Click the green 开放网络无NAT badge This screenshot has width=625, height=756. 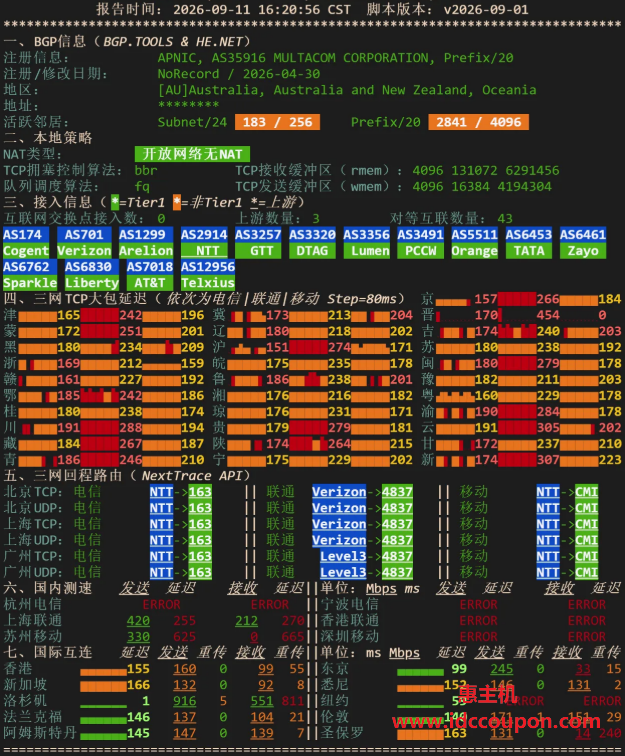coord(192,154)
